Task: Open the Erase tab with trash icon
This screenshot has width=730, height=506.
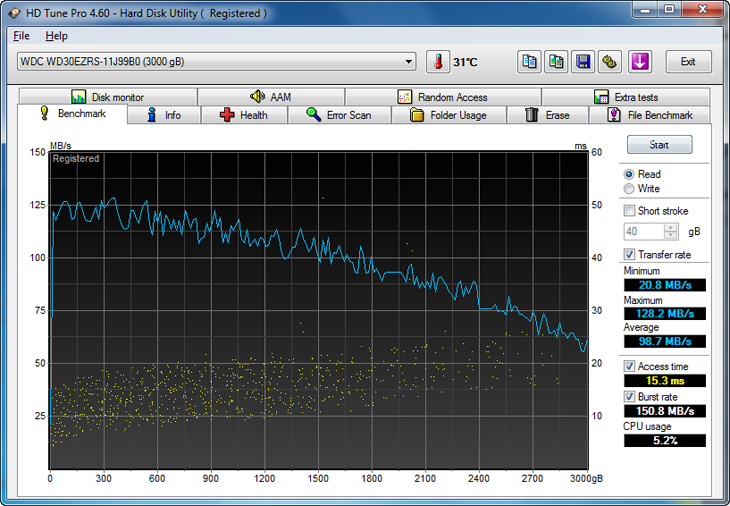Action: pos(548,115)
